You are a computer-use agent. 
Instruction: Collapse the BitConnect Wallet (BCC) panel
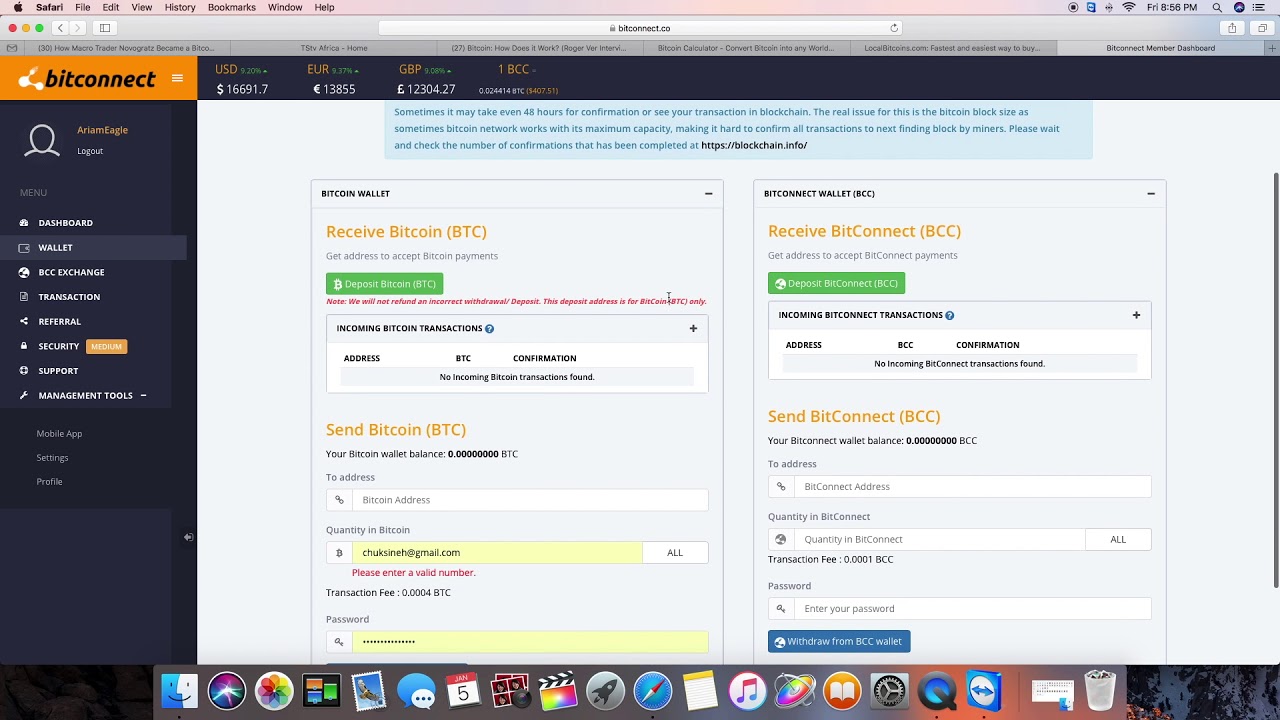coord(1151,194)
